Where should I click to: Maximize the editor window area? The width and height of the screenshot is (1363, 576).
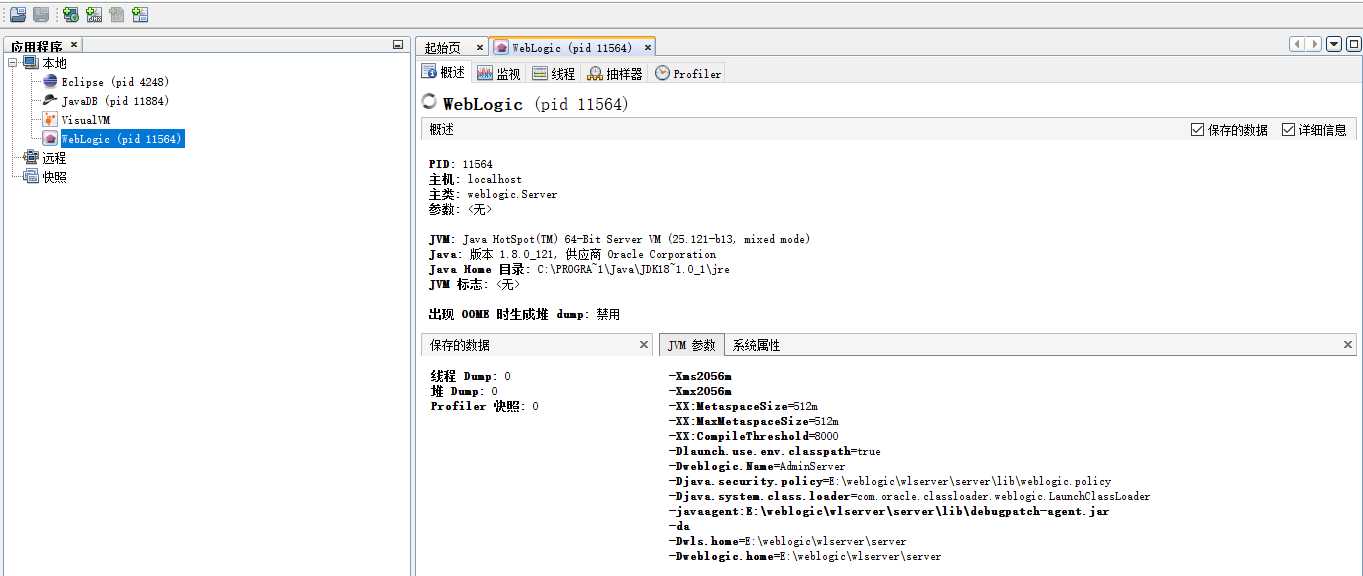point(1353,44)
